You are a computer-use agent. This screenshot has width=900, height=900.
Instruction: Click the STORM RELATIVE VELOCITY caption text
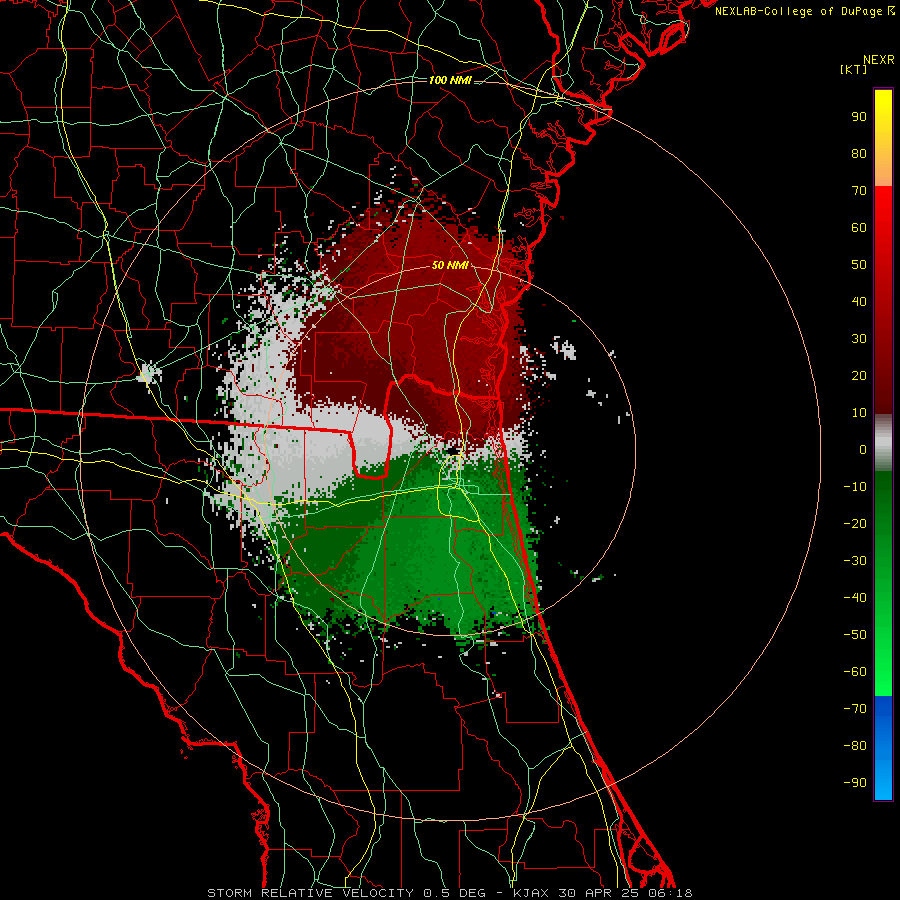coord(310,893)
